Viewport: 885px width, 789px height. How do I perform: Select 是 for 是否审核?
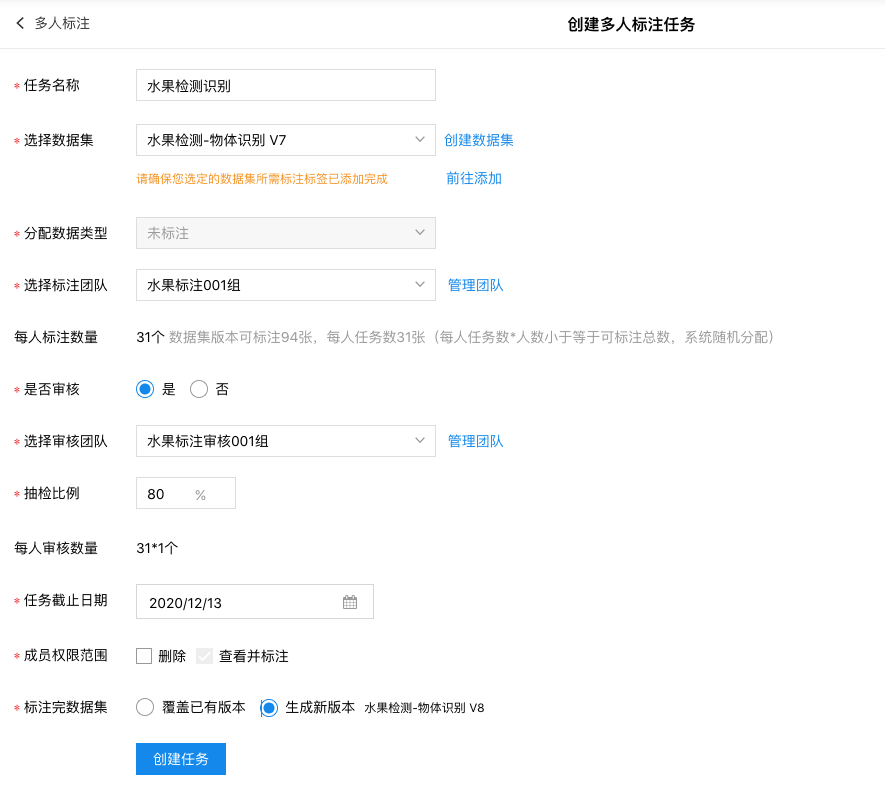(x=145, y=389)
